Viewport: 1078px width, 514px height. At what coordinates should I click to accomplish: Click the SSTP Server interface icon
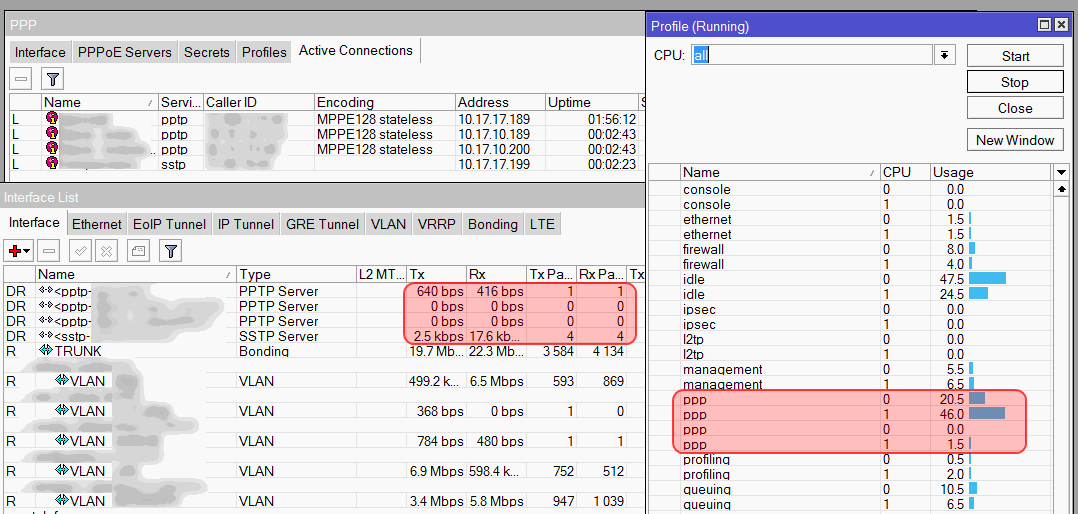[46, 336]
